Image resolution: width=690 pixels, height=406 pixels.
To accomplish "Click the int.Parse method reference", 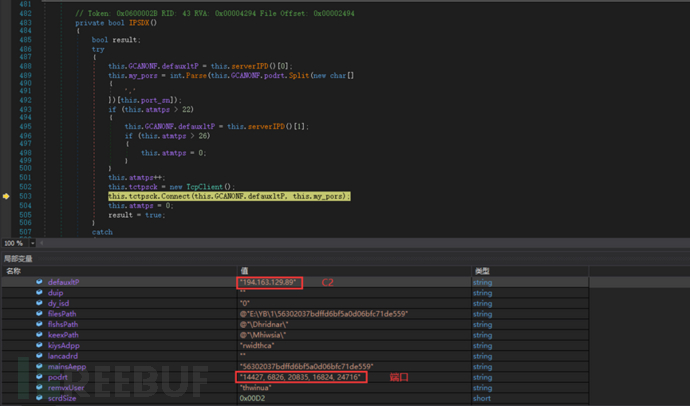I will pos(174,75).
